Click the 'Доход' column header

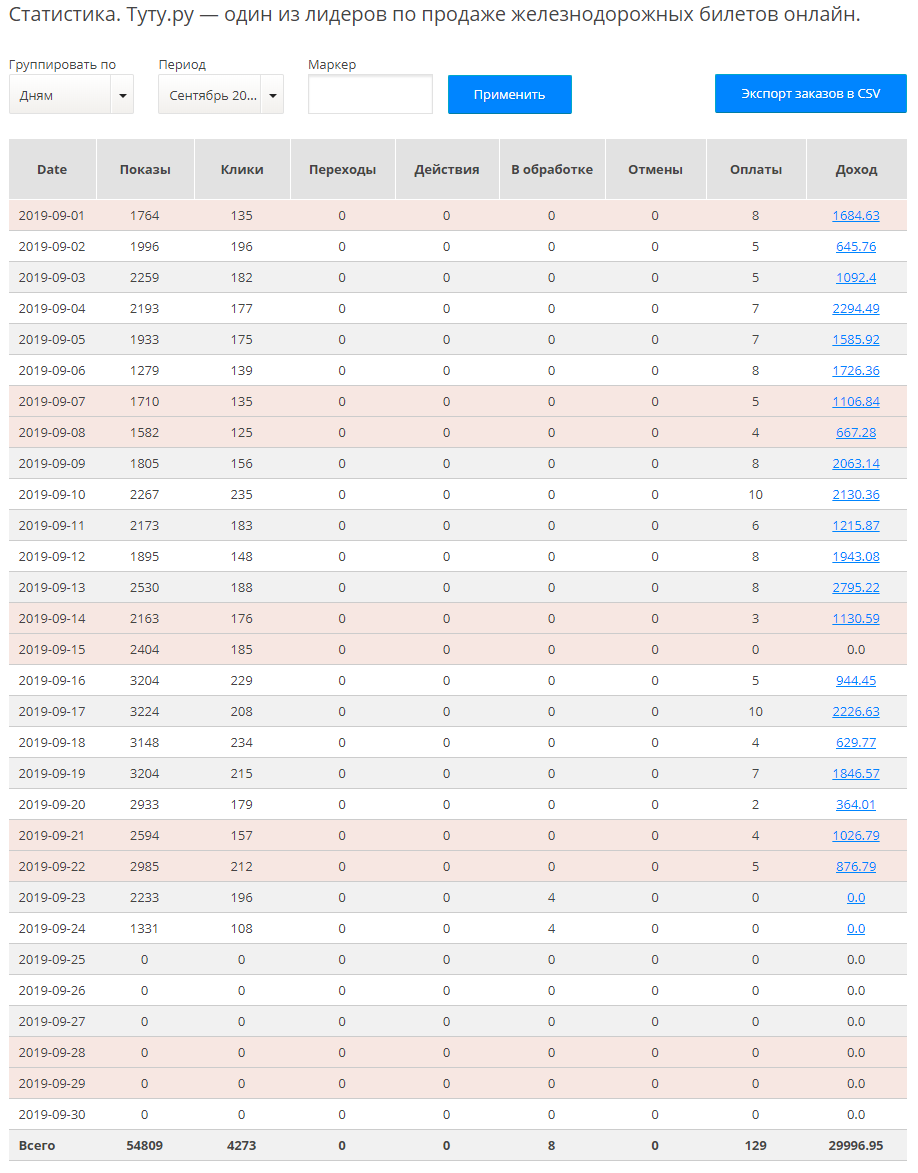[856, 169]
